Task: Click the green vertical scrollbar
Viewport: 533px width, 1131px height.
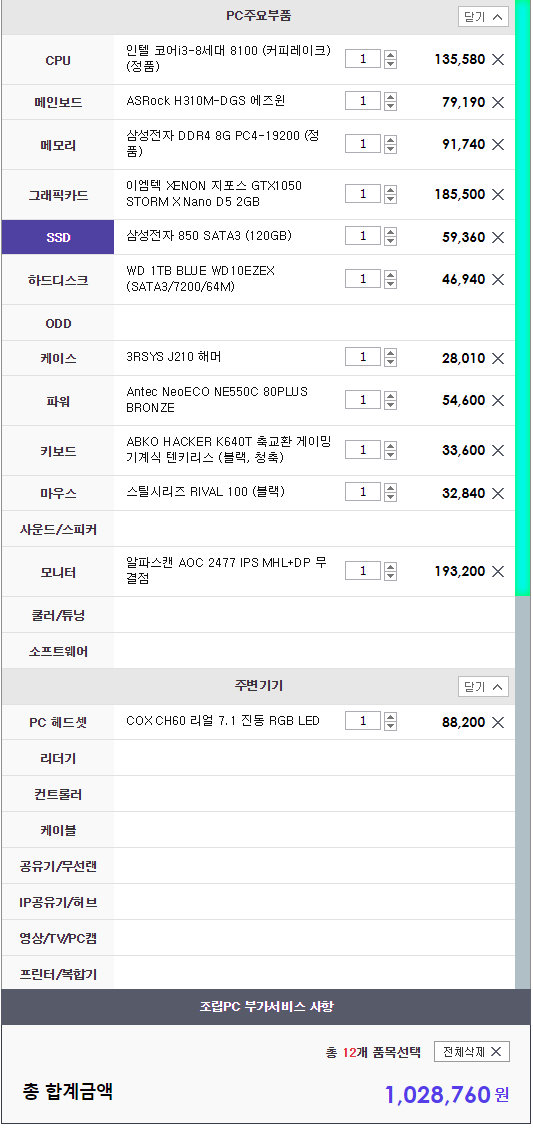Action: click(x=523, y=298)
